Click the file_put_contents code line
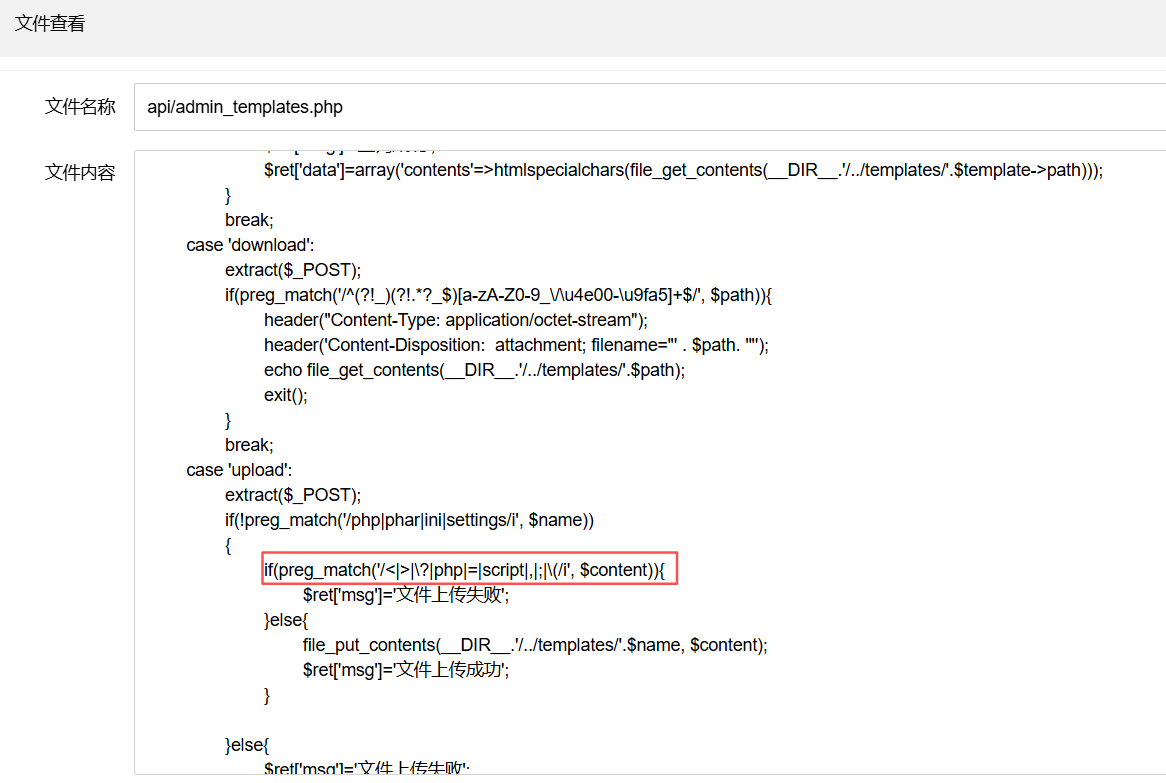The width and height of the screenshot is (1166, 783). click(x=535, y=645)
